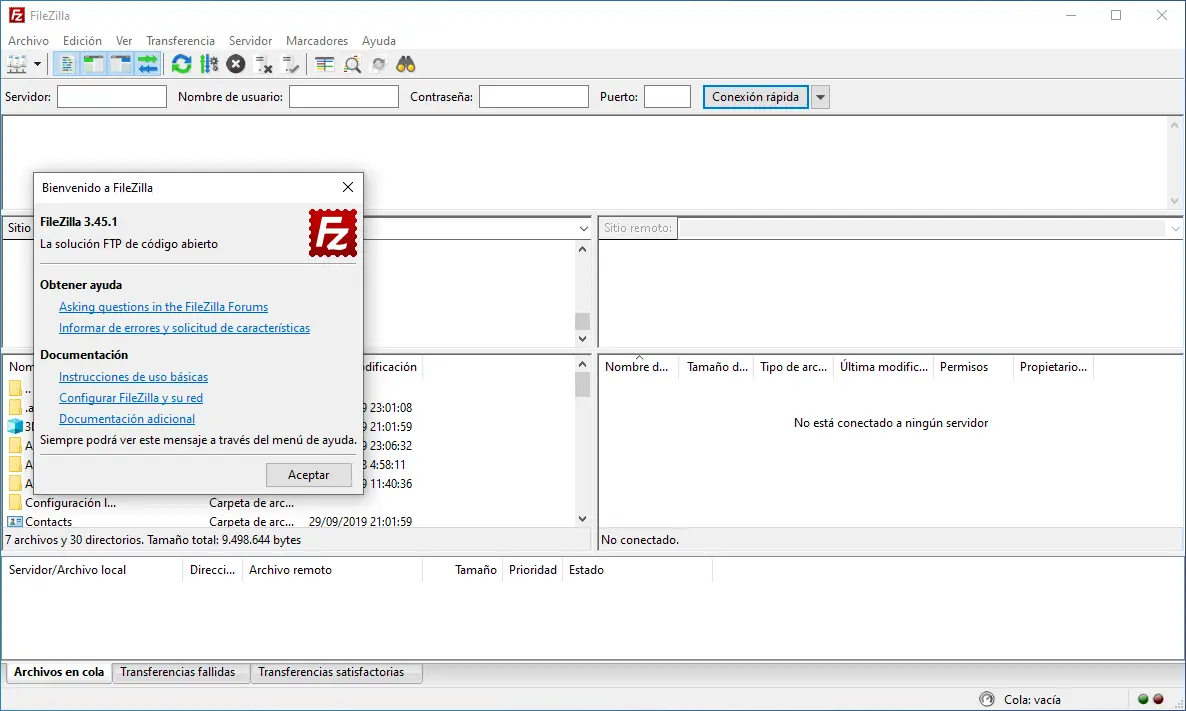Click message log scrollbar down arrow
Image resolution: width=1186 pixels, height=711 pixels.
[x=1175, y=200]
